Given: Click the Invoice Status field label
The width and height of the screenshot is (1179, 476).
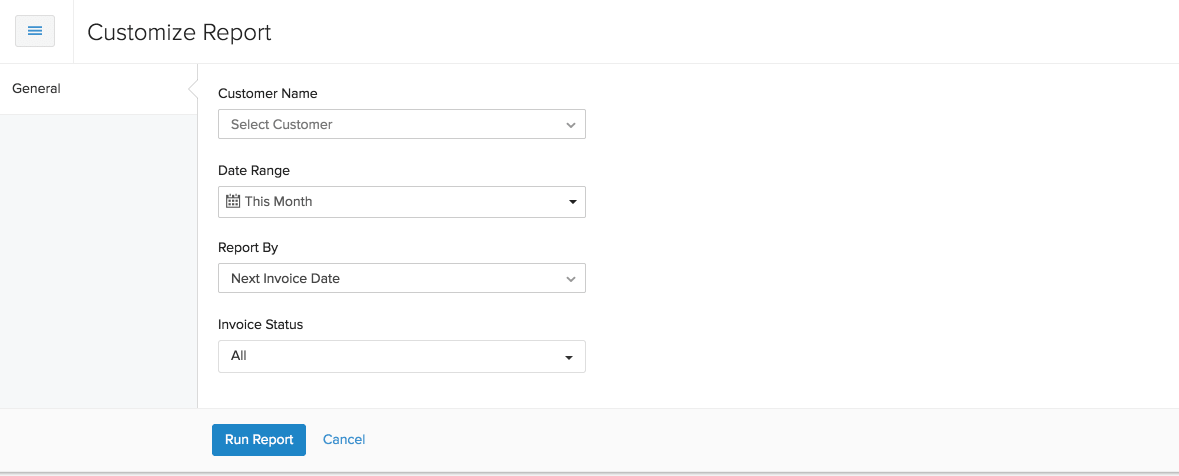Looking at the screenshot, I should pyautogui.click(x=261, y=325).
